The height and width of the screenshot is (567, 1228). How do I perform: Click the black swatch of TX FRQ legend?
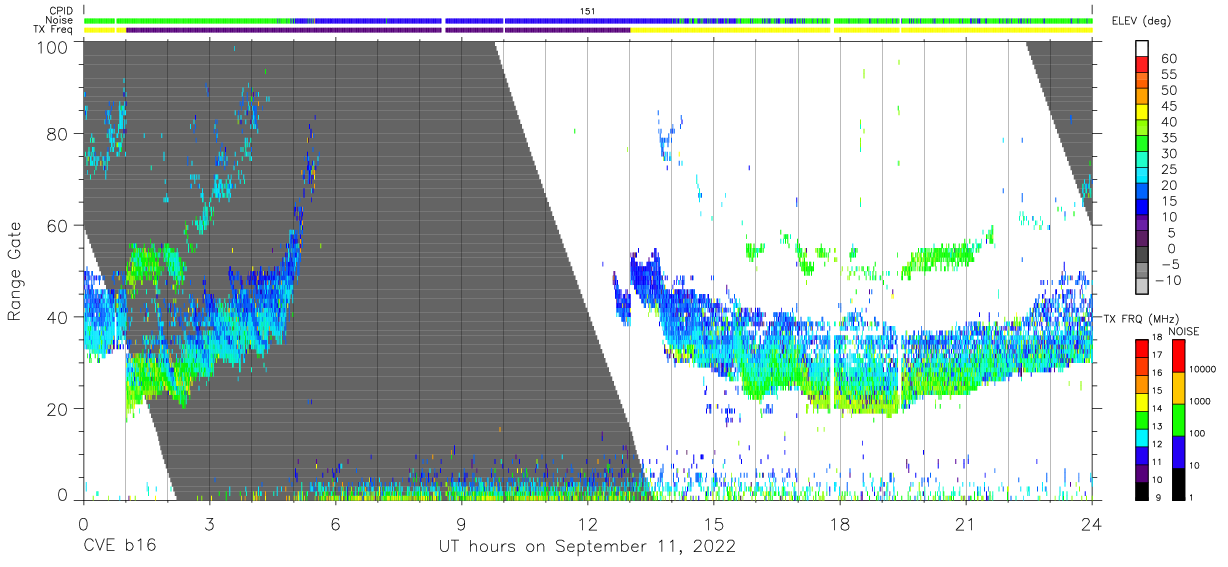coord(1144,490)
